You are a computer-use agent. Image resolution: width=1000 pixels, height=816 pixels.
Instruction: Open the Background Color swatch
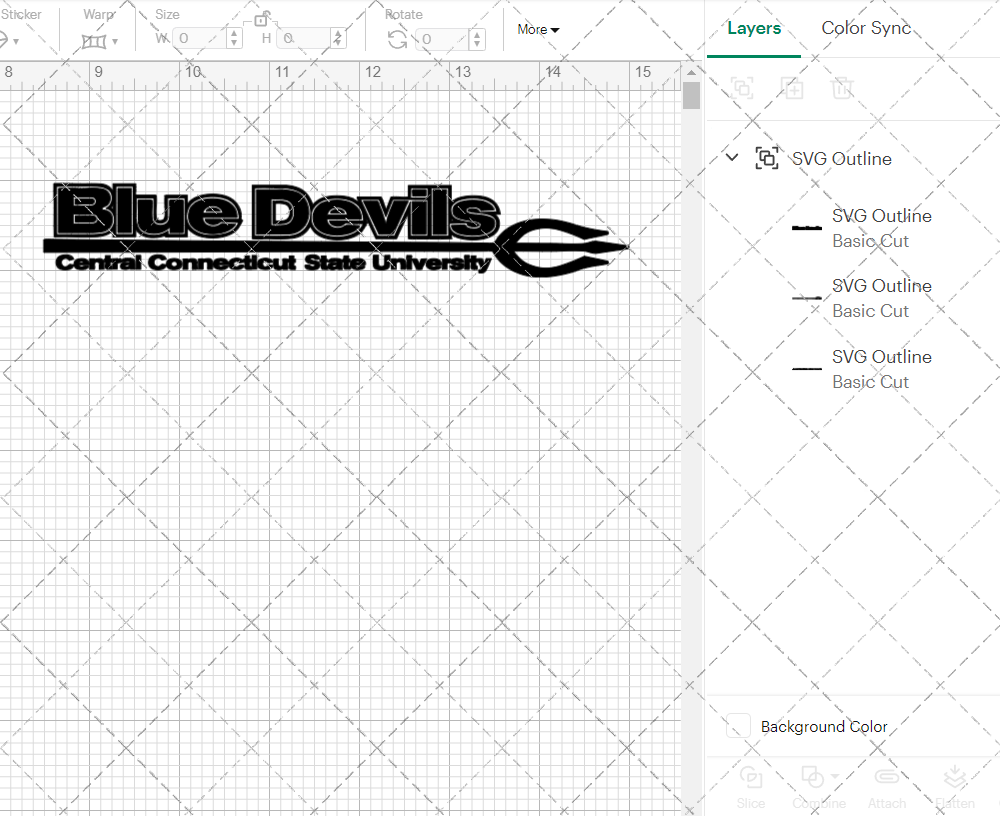coord(737,727)
